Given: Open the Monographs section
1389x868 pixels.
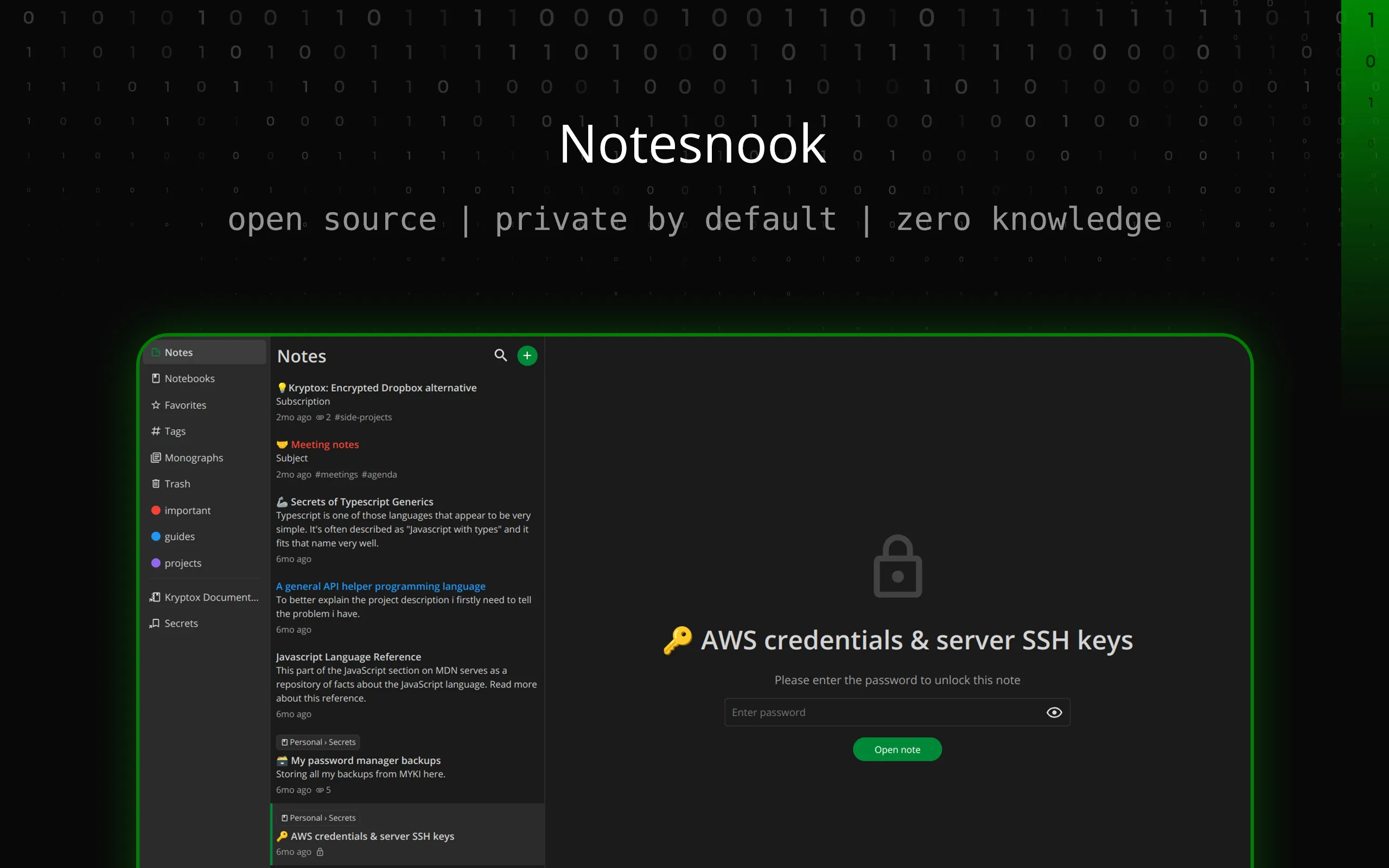Looking at the screenshot, I should click(x=193, y=457).
